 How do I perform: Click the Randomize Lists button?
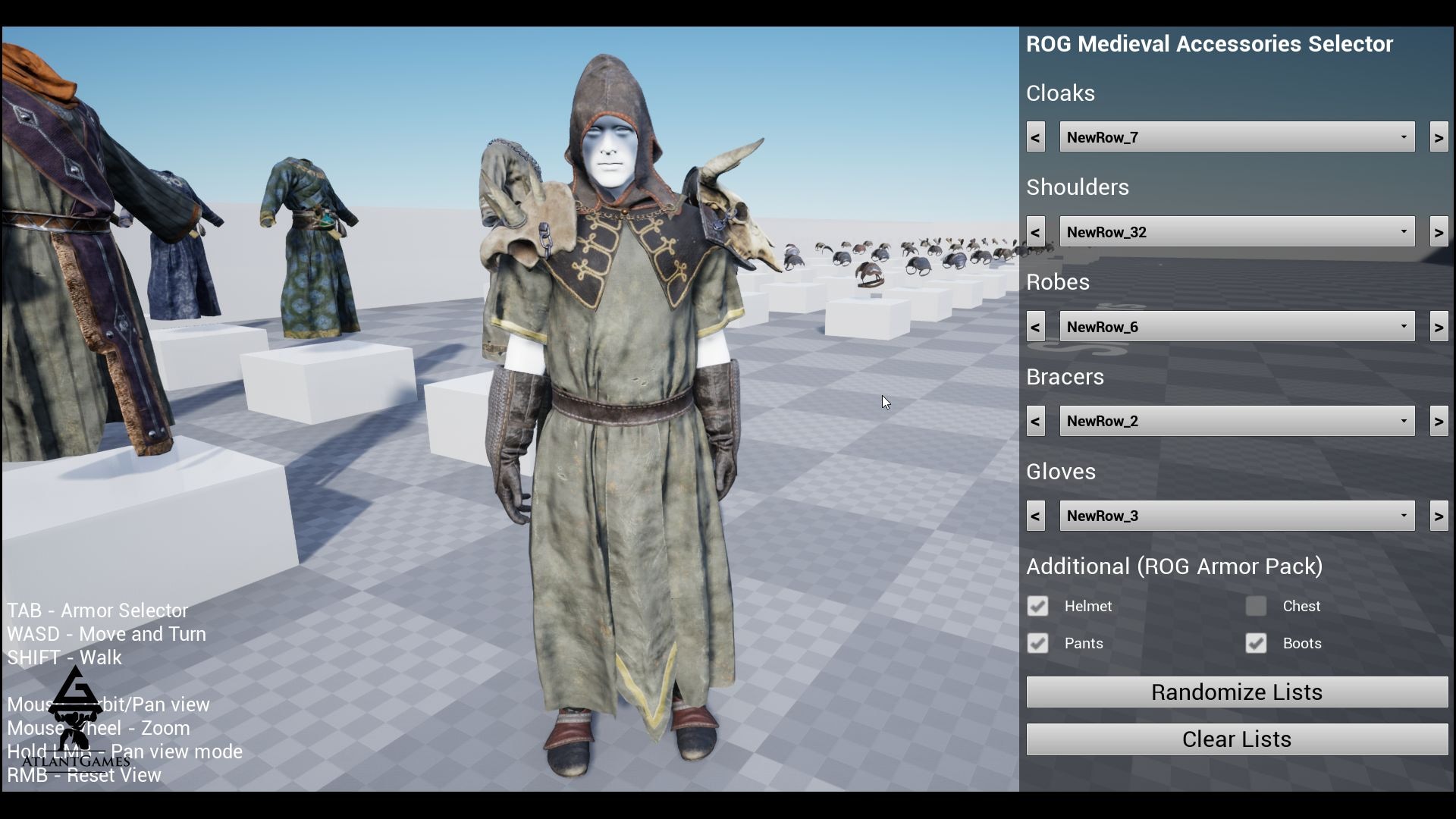pos(1237,692)
